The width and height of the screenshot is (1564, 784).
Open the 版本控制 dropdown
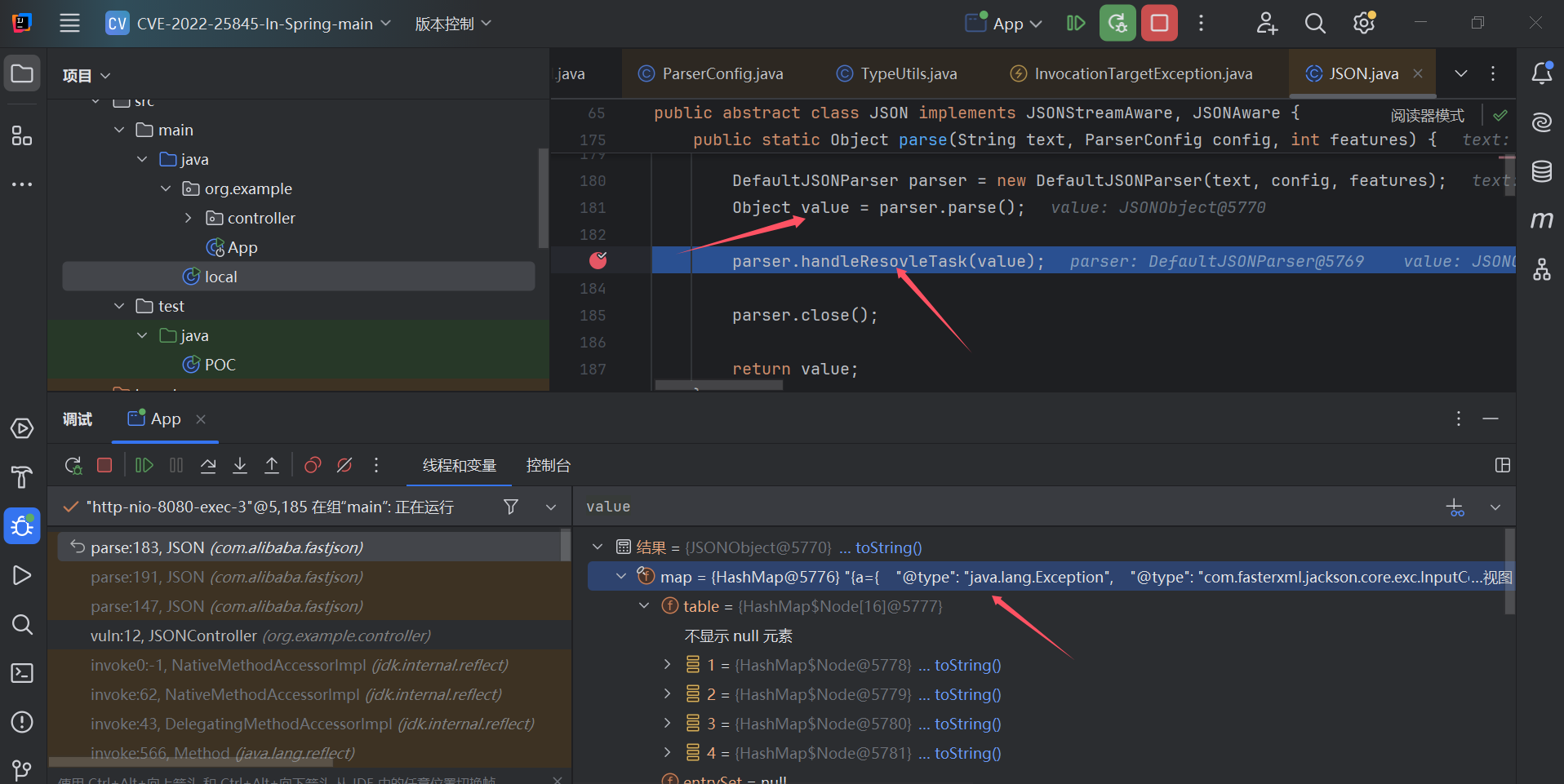[453, 24]
